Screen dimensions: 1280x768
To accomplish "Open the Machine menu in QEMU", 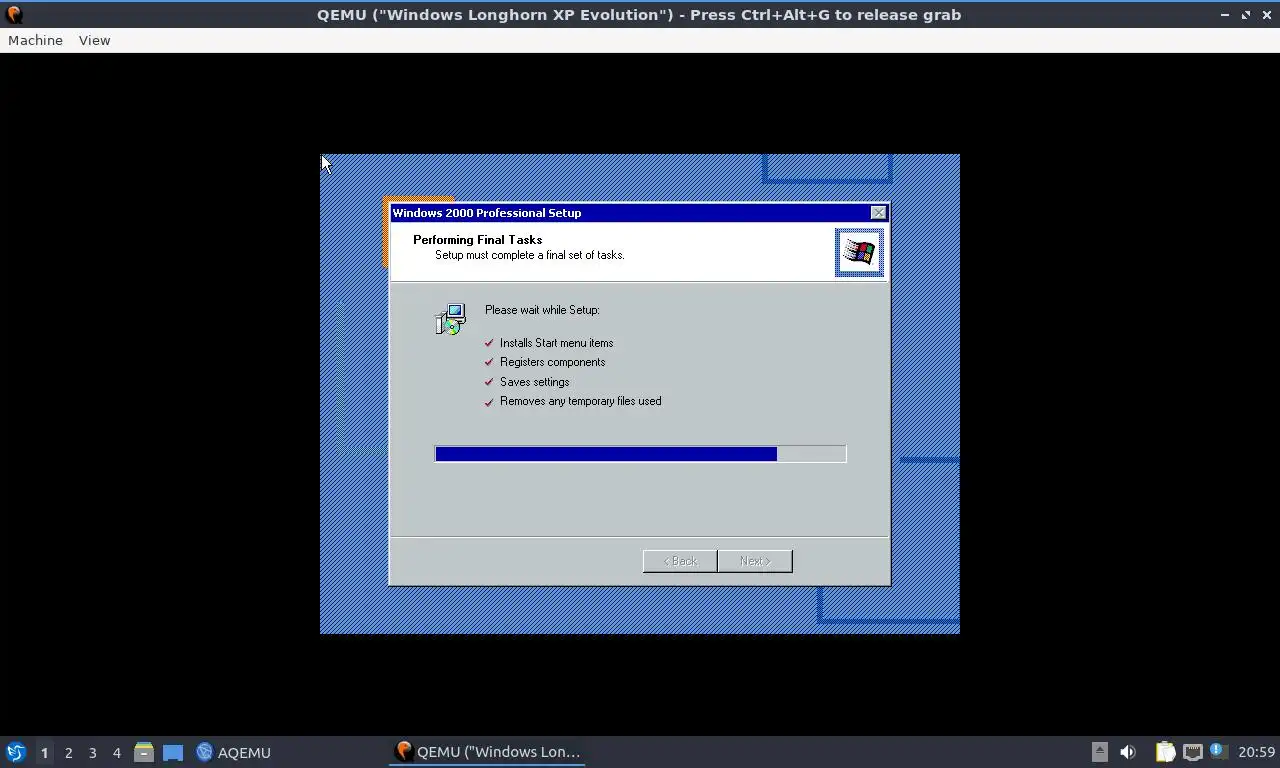I will pyautogui.click(x=35, y=40).
